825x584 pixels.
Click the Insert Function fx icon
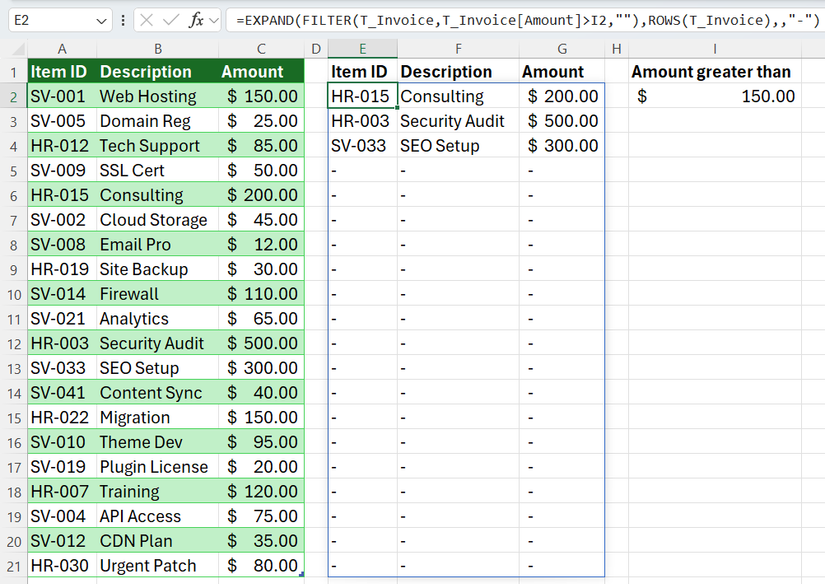click(x=195, y=19)
